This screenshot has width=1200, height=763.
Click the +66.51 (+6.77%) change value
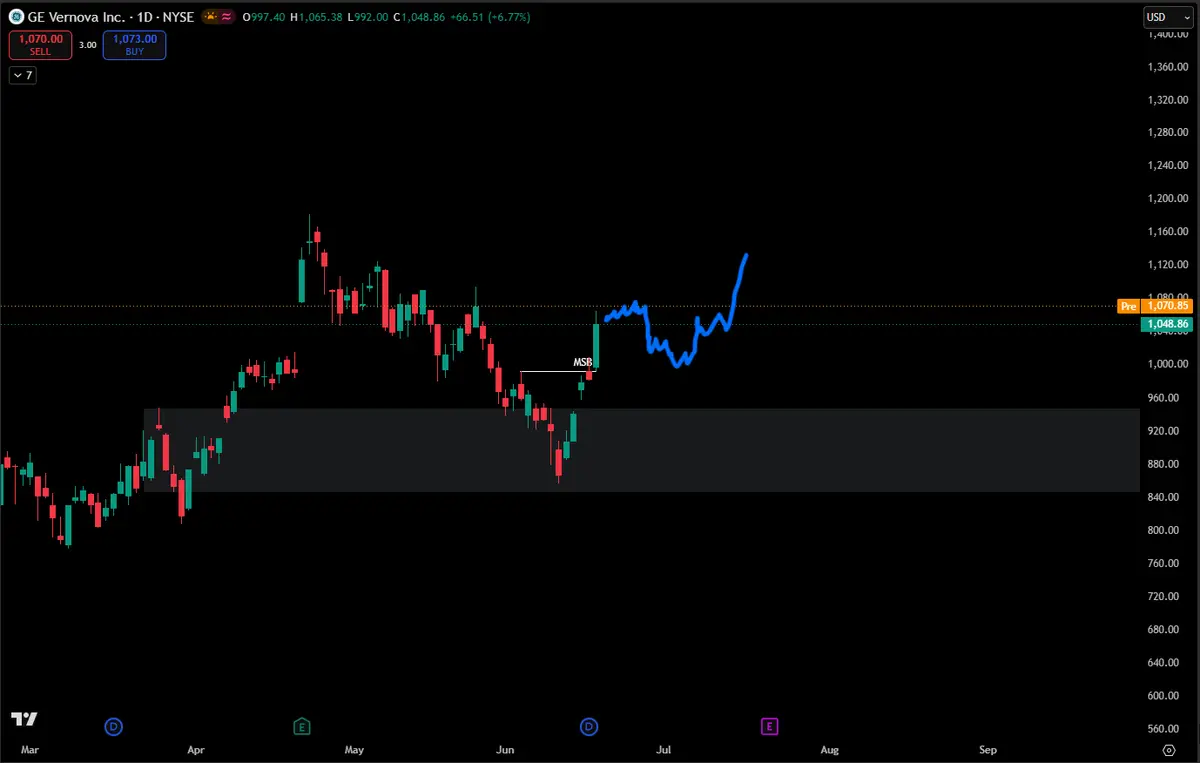coord(490,17)
